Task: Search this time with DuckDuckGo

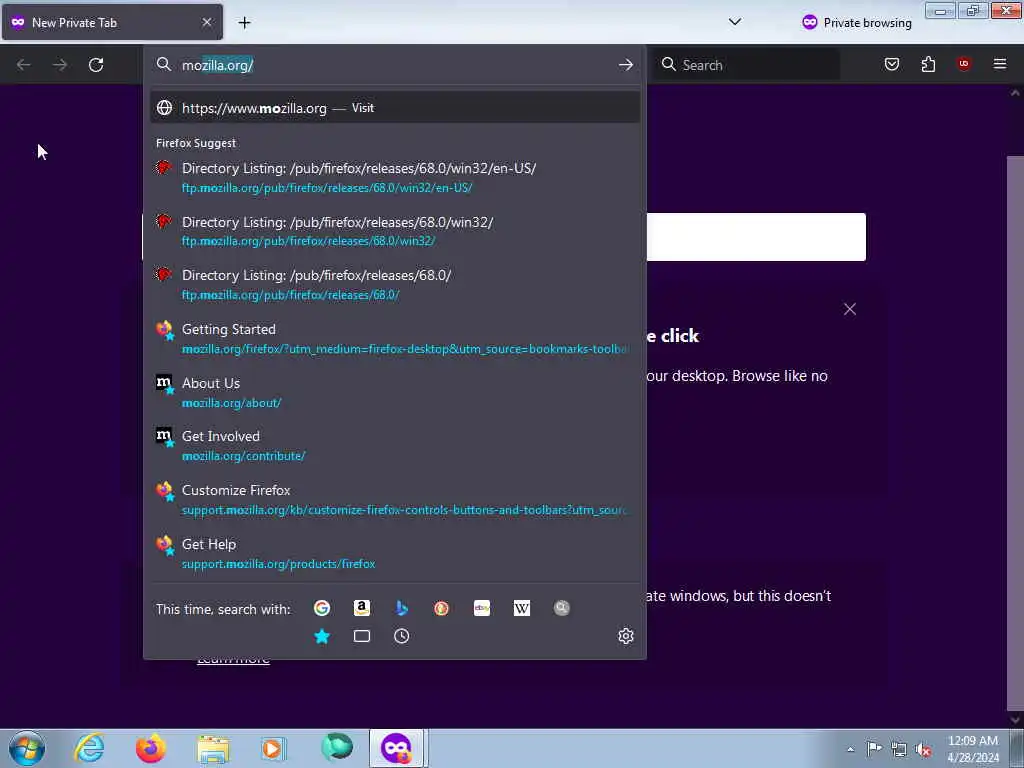Action: coord(441,609)
